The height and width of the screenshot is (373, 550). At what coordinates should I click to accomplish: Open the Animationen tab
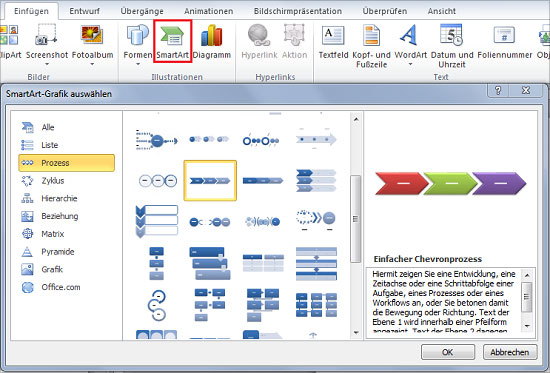[209, 11]
